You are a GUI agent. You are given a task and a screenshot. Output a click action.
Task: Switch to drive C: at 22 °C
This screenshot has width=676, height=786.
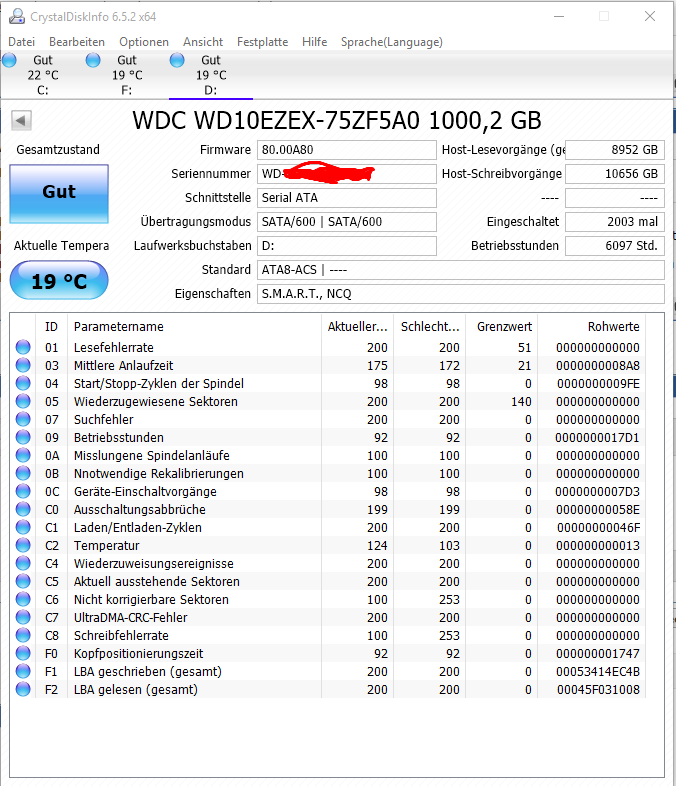tap(43, 75)
